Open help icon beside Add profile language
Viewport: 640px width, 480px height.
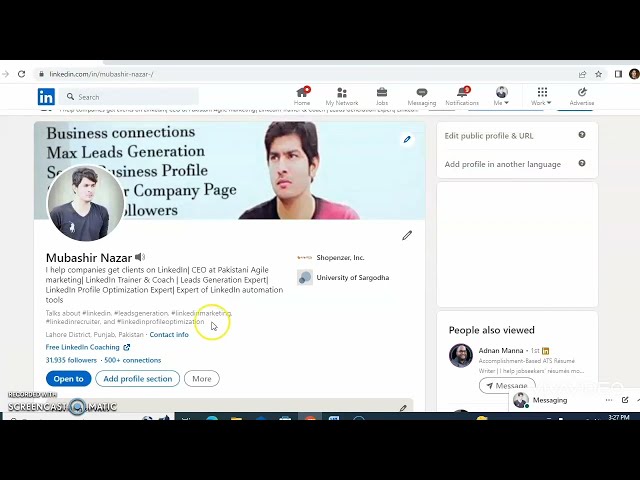[582, 163]
